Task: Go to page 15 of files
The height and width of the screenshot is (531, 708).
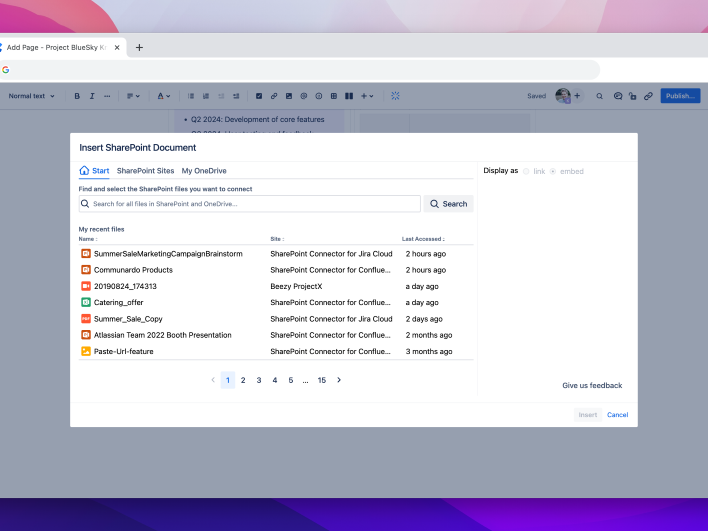Action: [321, 380]
